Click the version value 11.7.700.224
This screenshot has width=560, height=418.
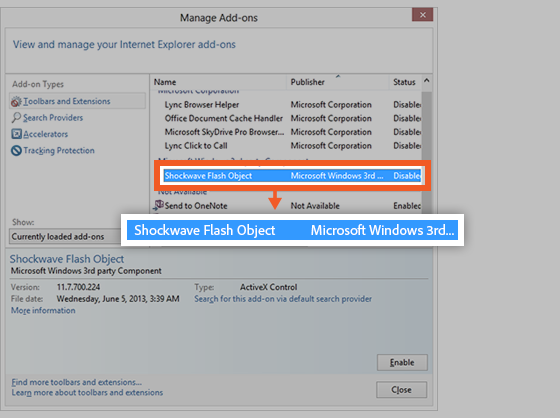(78, 287)
